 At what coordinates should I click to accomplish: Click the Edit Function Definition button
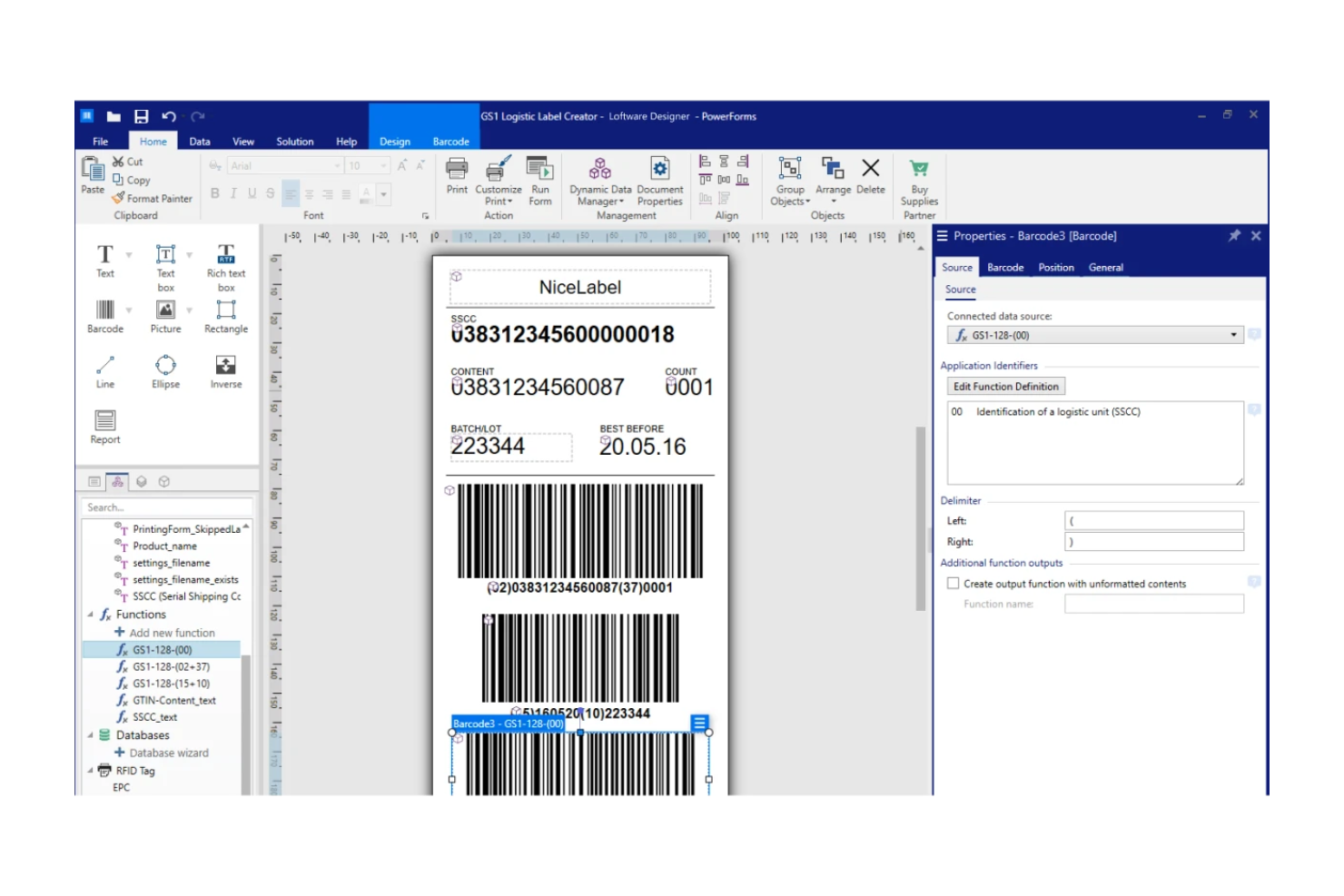click(1005, 386)
